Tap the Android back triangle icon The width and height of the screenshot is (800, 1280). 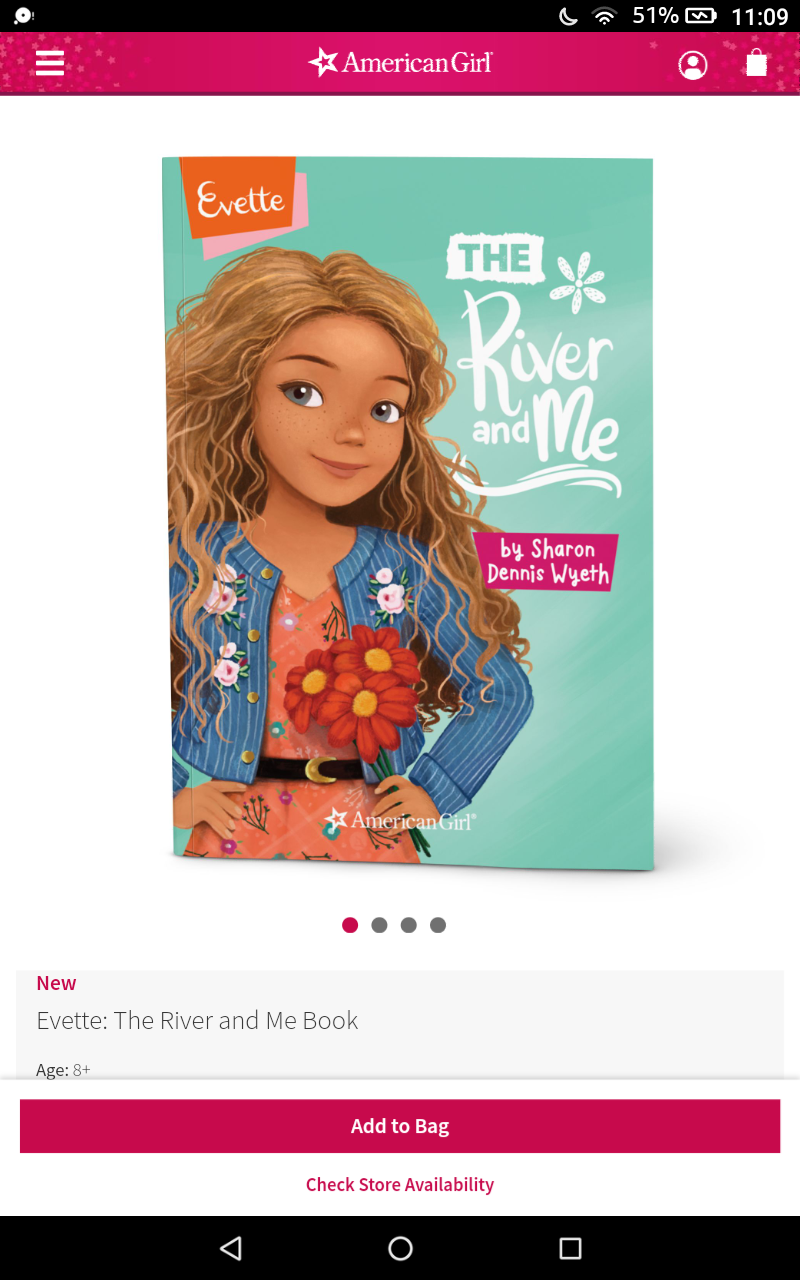pos(231,1248)
